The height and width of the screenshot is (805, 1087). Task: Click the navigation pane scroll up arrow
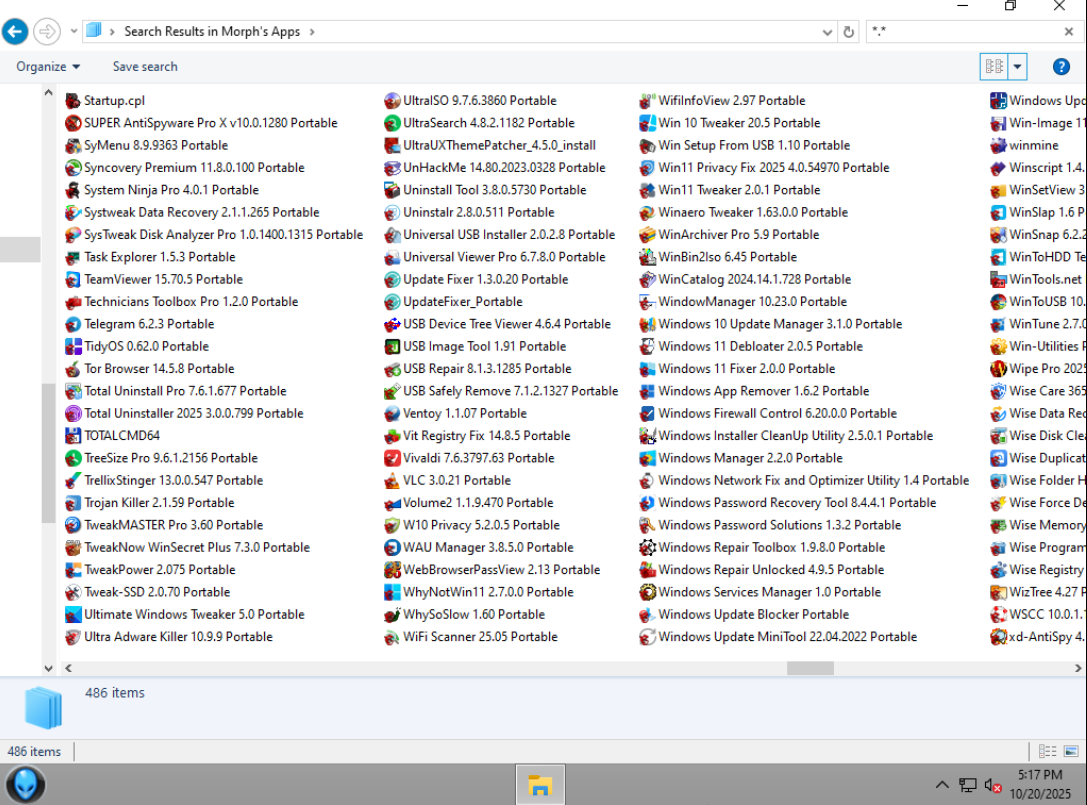tap(49, 92)
